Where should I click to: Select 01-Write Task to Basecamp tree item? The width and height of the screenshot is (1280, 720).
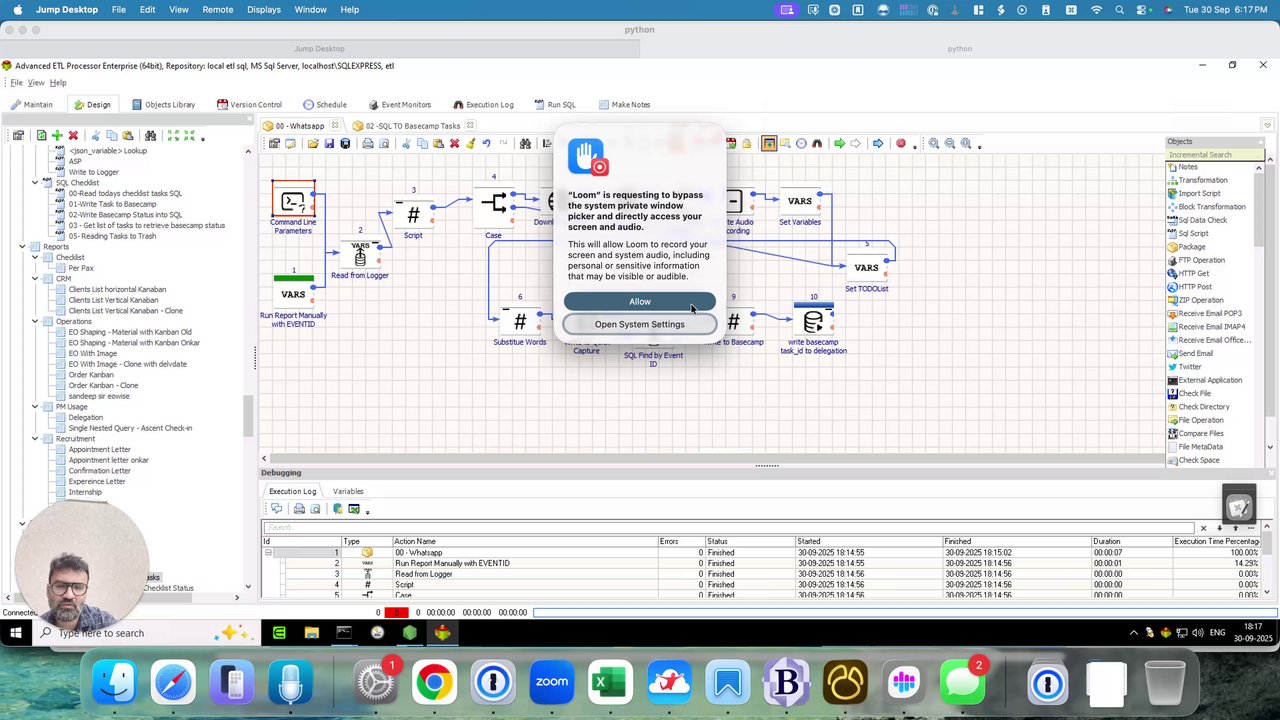coord(112,204)
